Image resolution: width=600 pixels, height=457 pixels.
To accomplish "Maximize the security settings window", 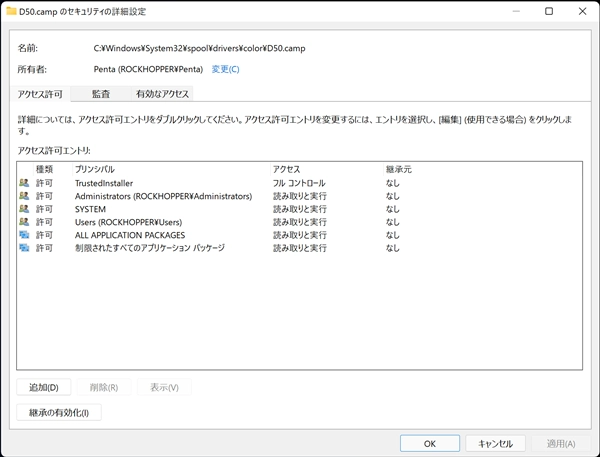I will pos(549,11).
